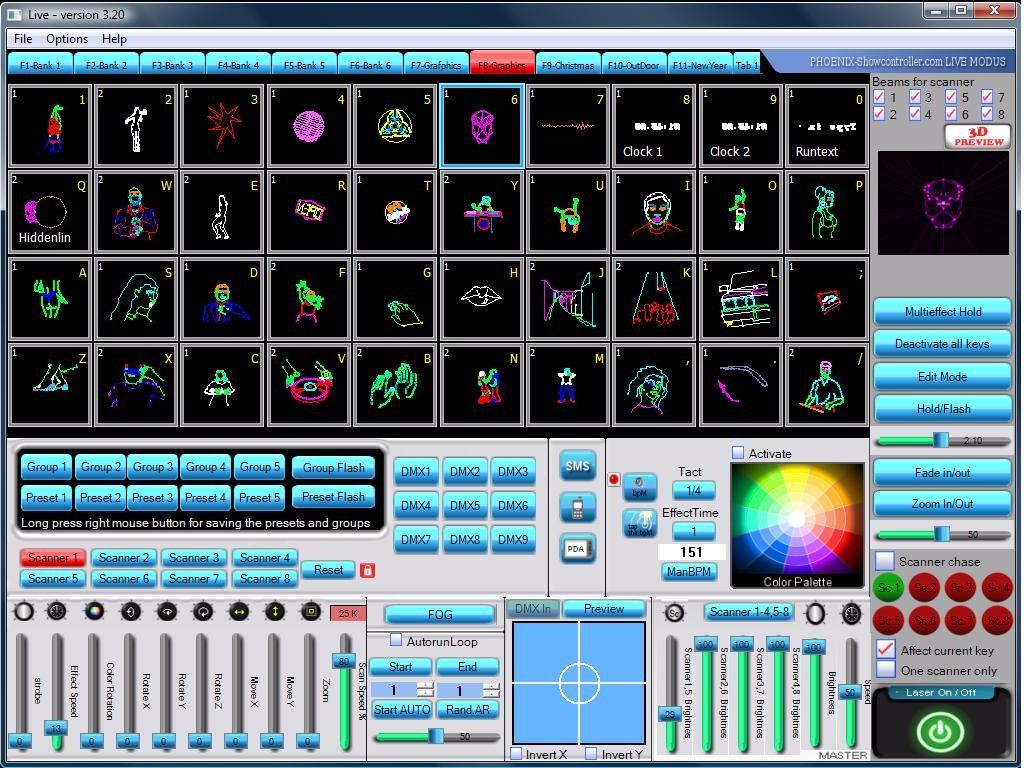Click the icon above the Zoom slider
Screen dimensions: 1024x768
tap(311, 612)
